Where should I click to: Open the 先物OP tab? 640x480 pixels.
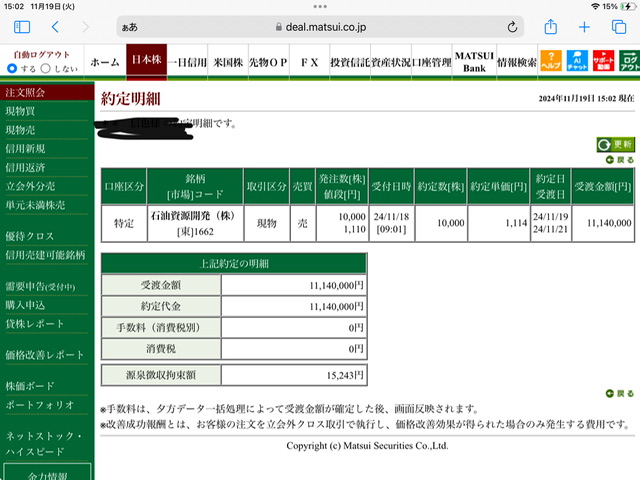click(269, 62)
